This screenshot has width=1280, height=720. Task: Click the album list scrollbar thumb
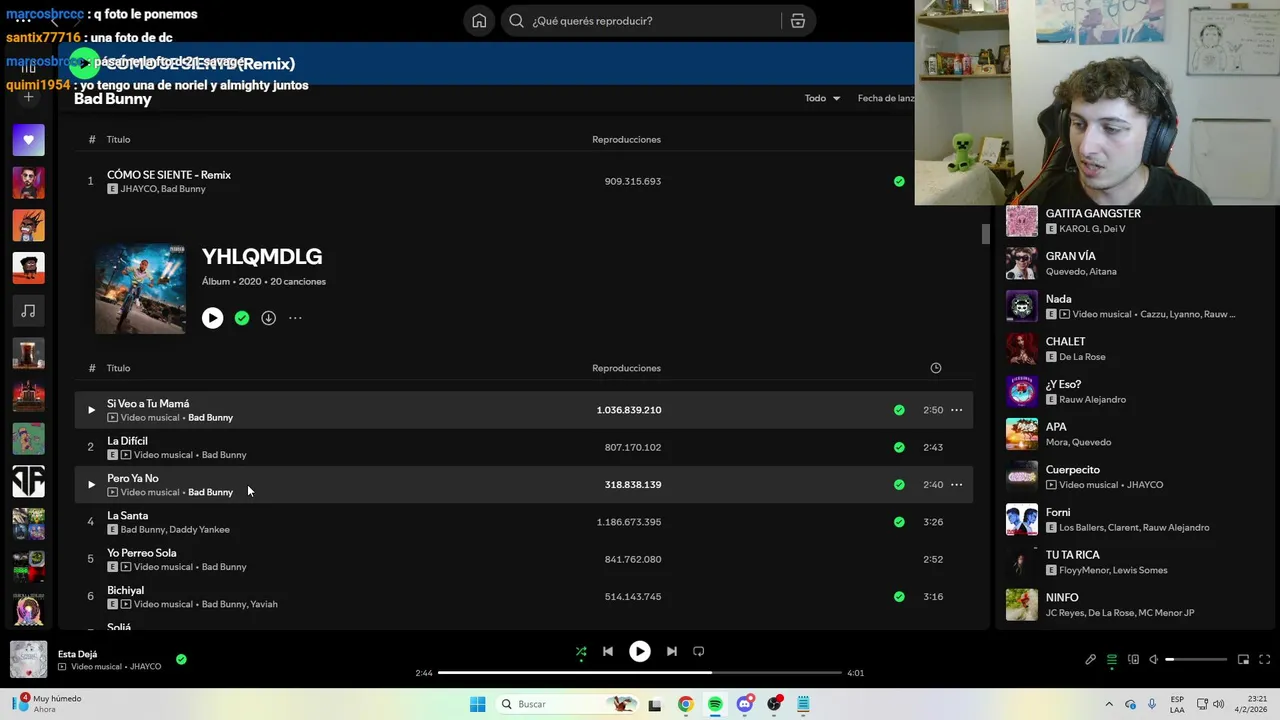point(985,233)
